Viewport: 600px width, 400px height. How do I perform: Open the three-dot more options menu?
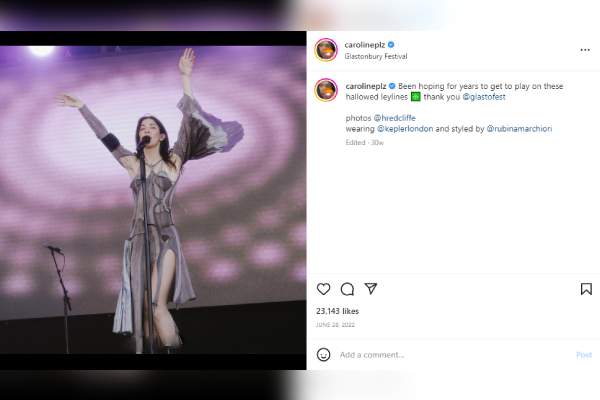tap(585, 50)
